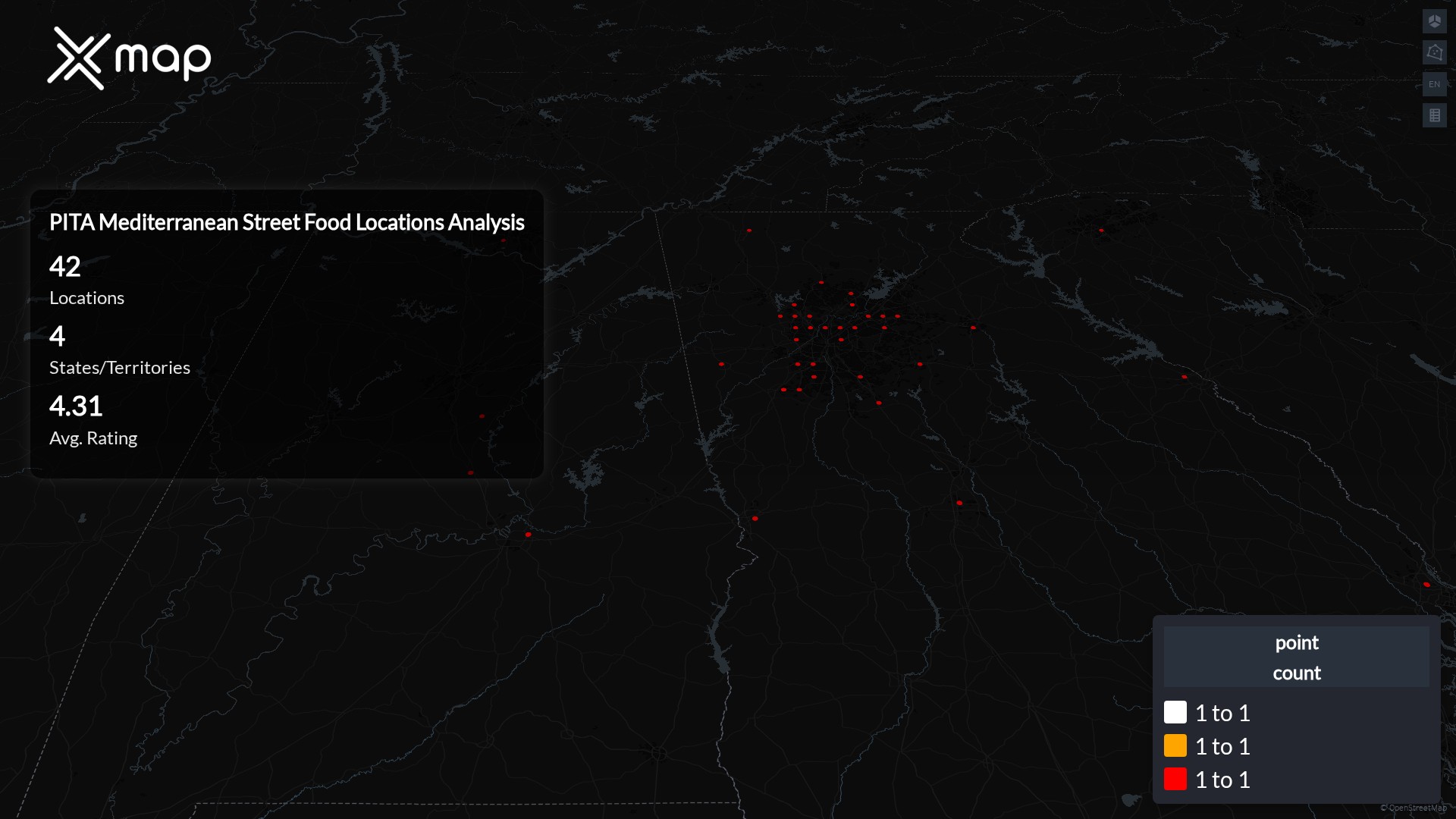Select the orange legend color swatch

point(1175,745)
